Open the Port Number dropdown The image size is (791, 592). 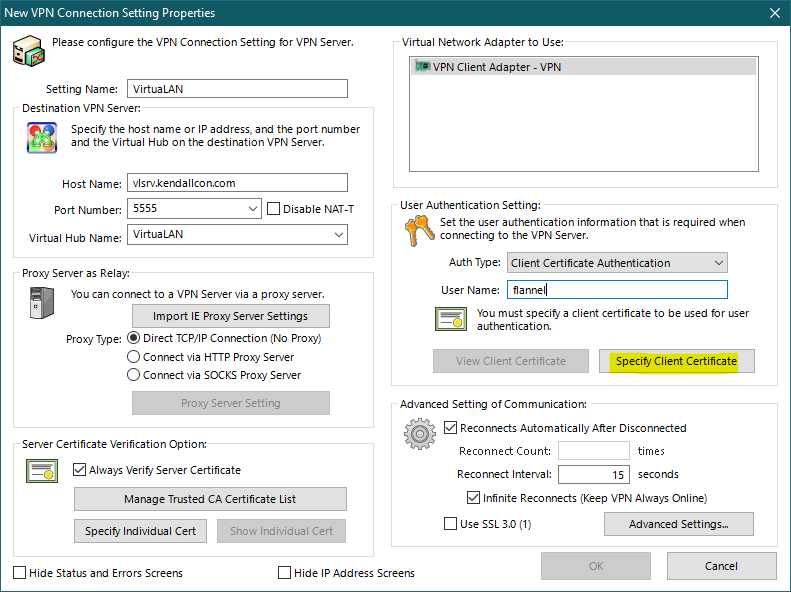(251, 209)
